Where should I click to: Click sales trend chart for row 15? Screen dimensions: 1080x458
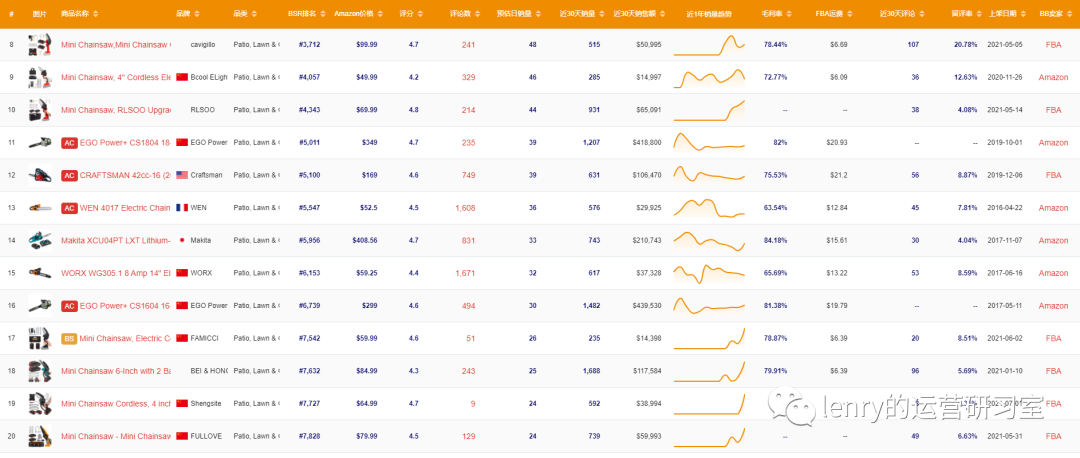point(709,273)
